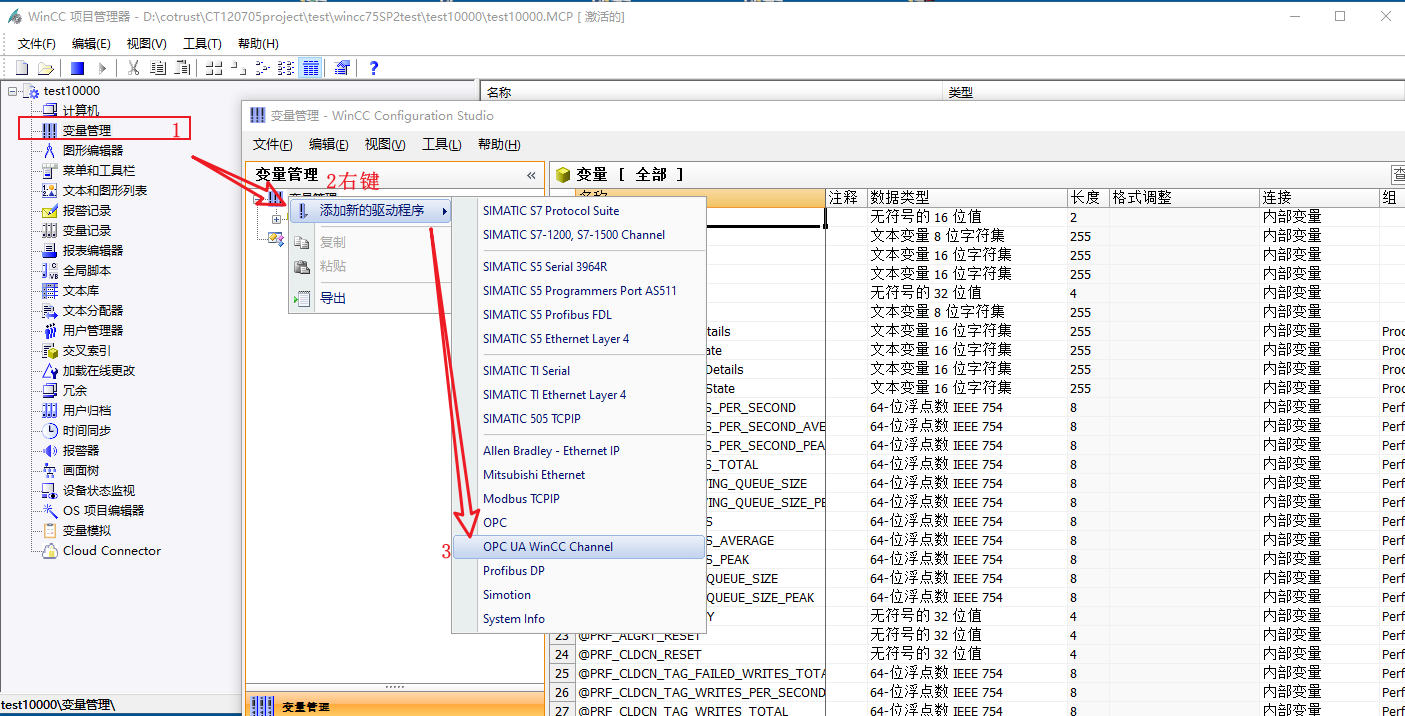Choose Mitsubishi Ethernet driver
This screenshot has height=716, width=1405.
click(x=580, y=475)
